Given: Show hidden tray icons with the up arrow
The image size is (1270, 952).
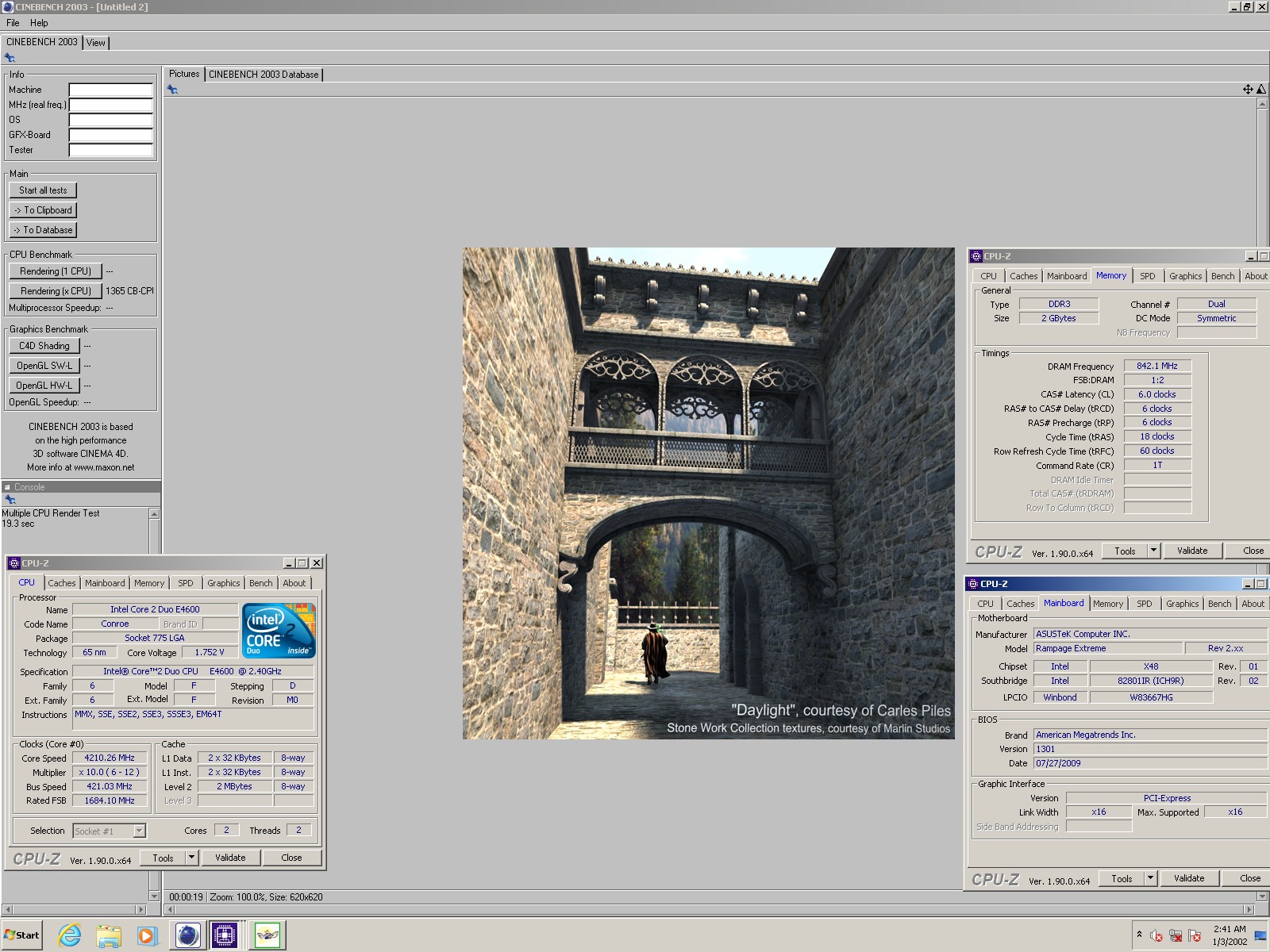Looking at the screenshot, I should tap(1139, 935).
